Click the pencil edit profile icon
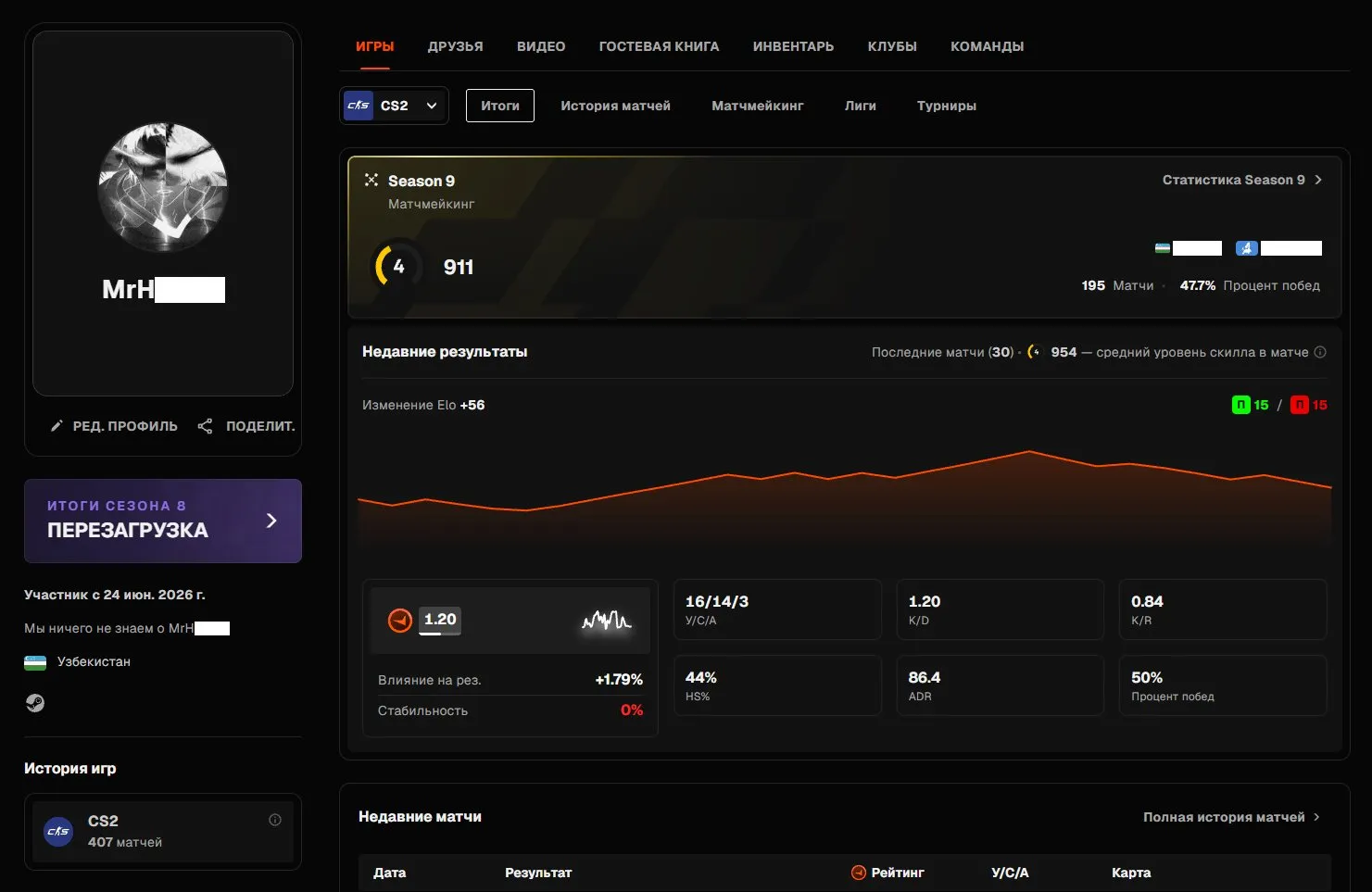 tap(57, 426)
